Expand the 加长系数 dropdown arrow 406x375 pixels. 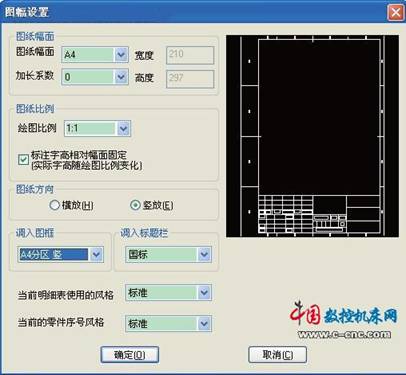(121, 77)
